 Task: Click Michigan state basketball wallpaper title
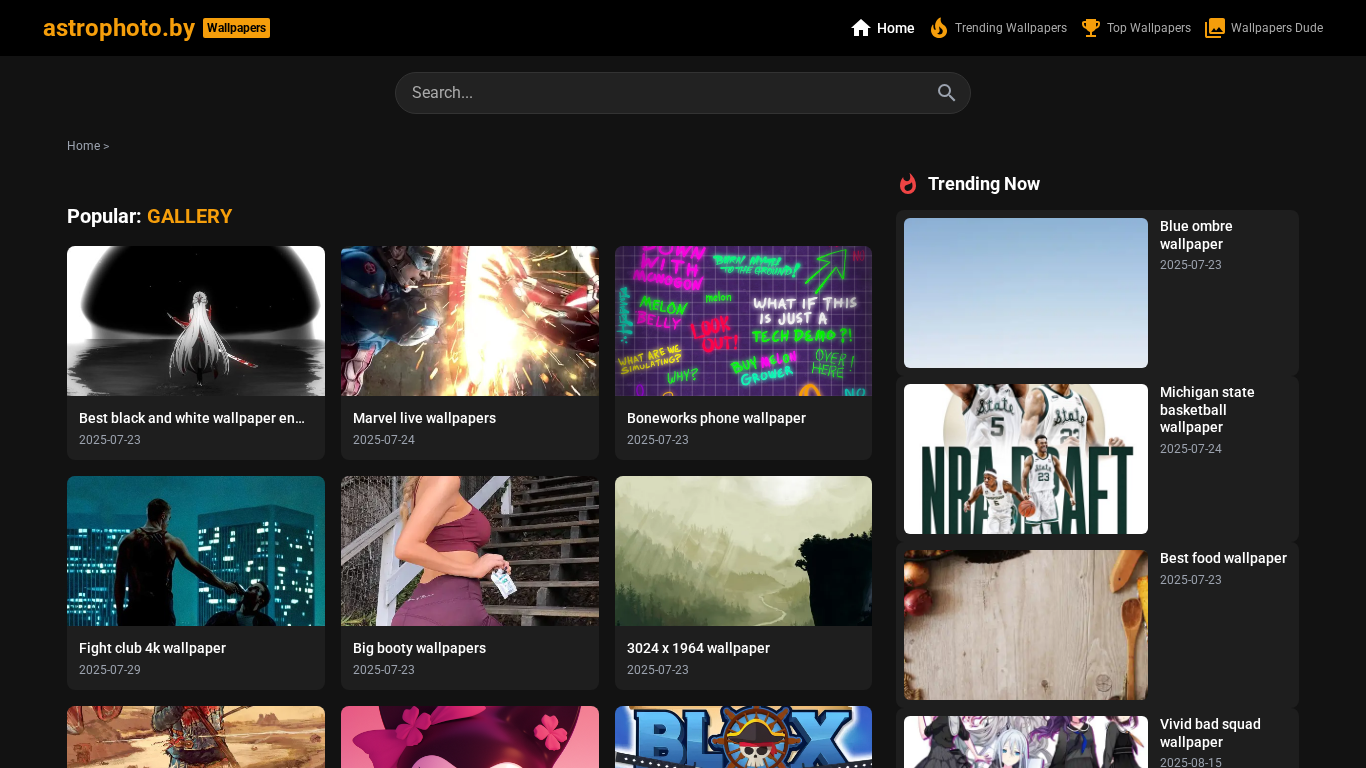pos(1207,410)
